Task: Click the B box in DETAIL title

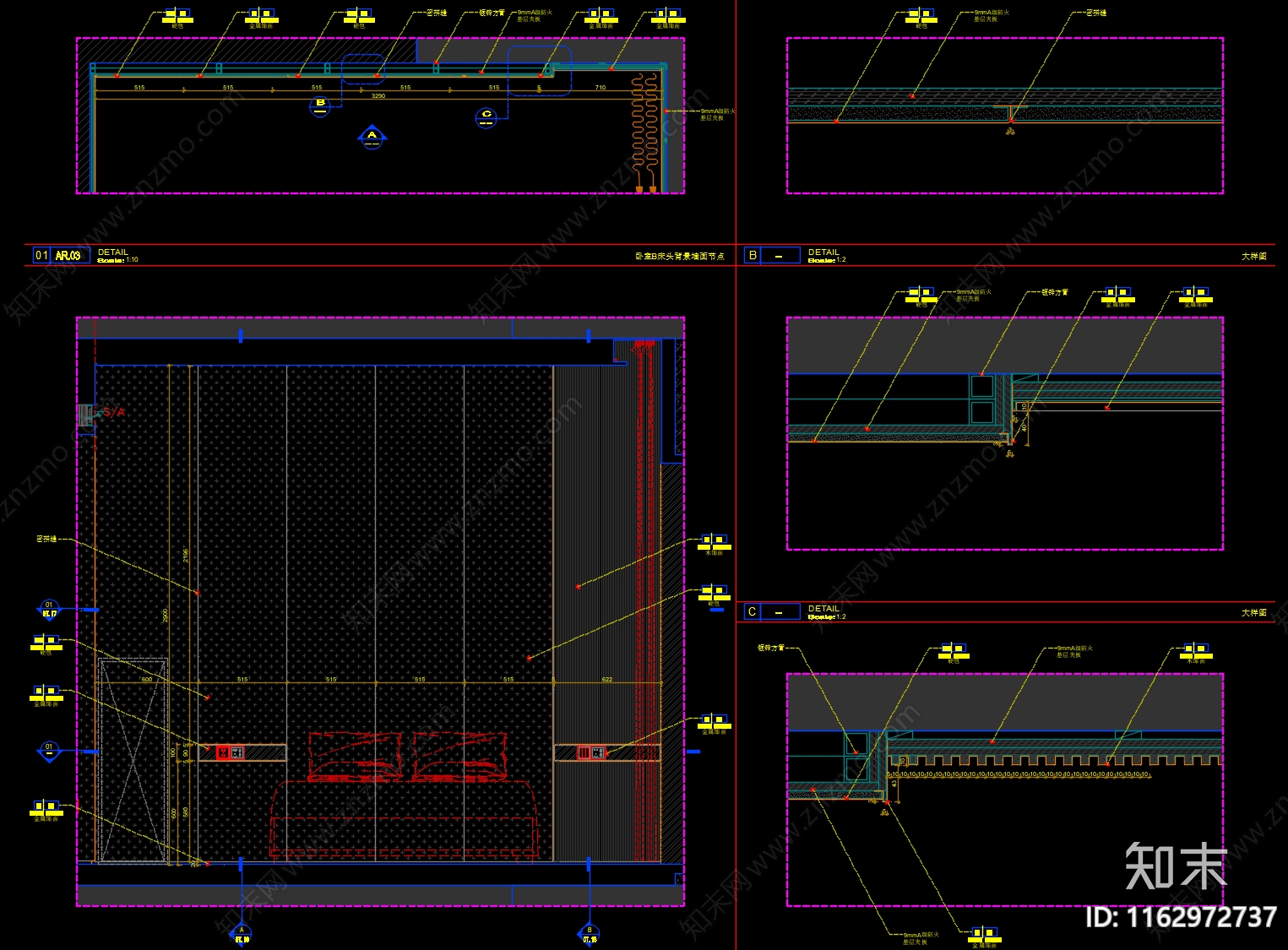Action: pos(753,255)
